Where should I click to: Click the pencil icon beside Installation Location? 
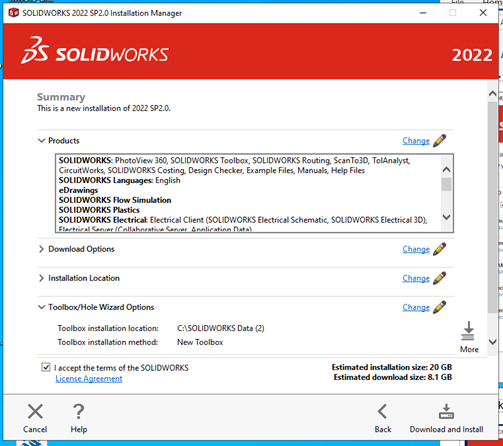click(x=439, y=278)
